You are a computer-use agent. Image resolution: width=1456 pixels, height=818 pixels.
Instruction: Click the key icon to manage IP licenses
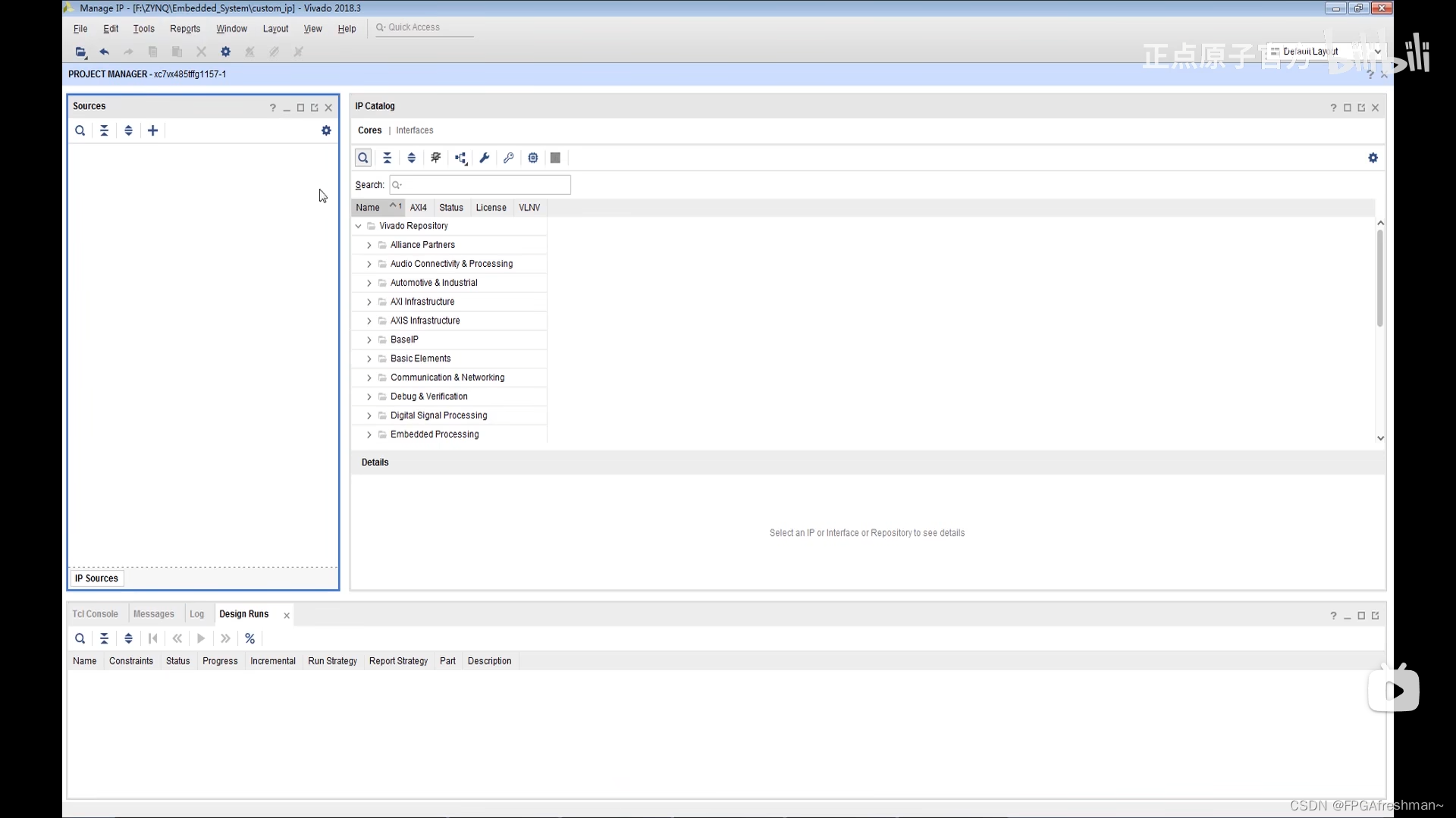tap(508, 158)
